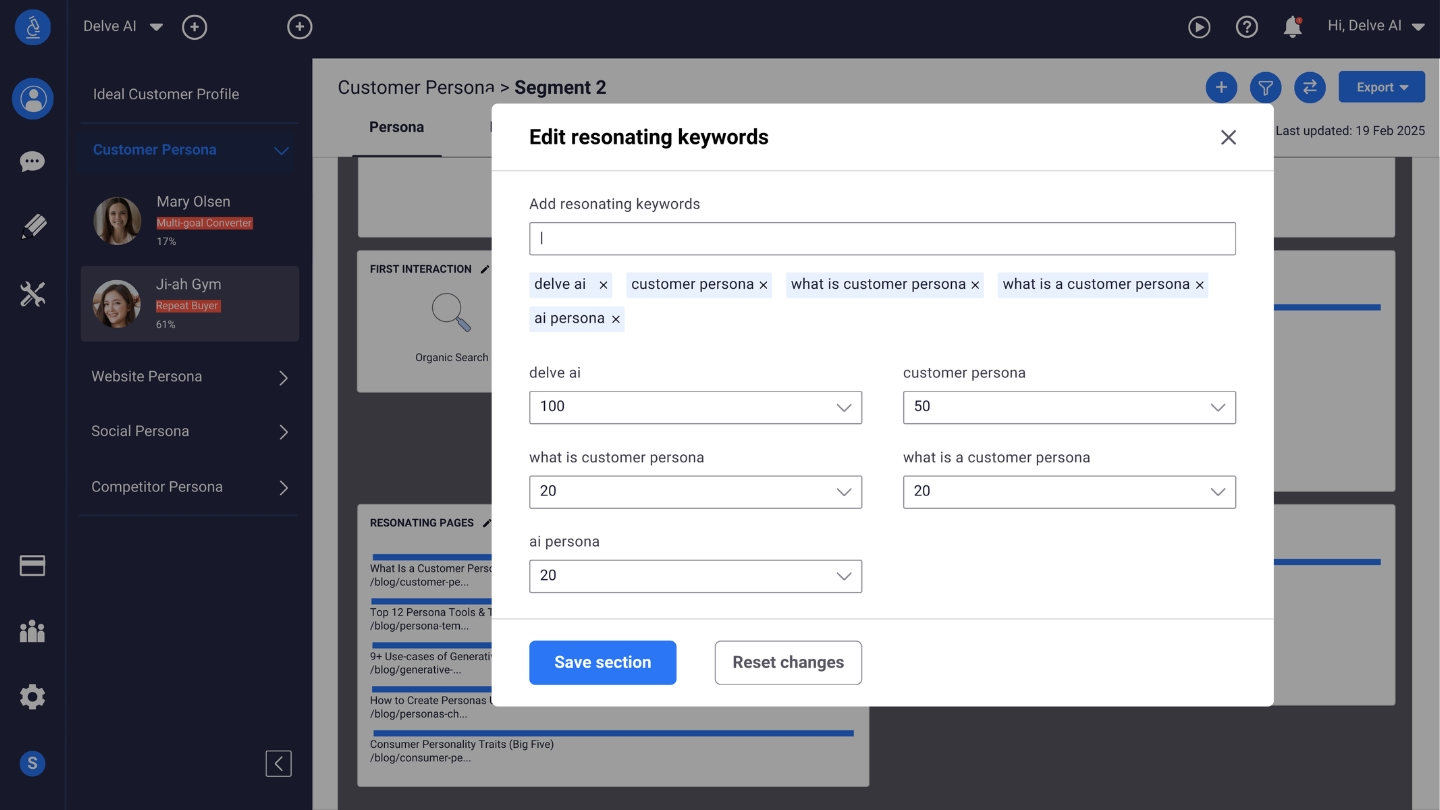Open the chat bubble sidebar icon
Screen dimensions: 1440x810
(33, 162)
